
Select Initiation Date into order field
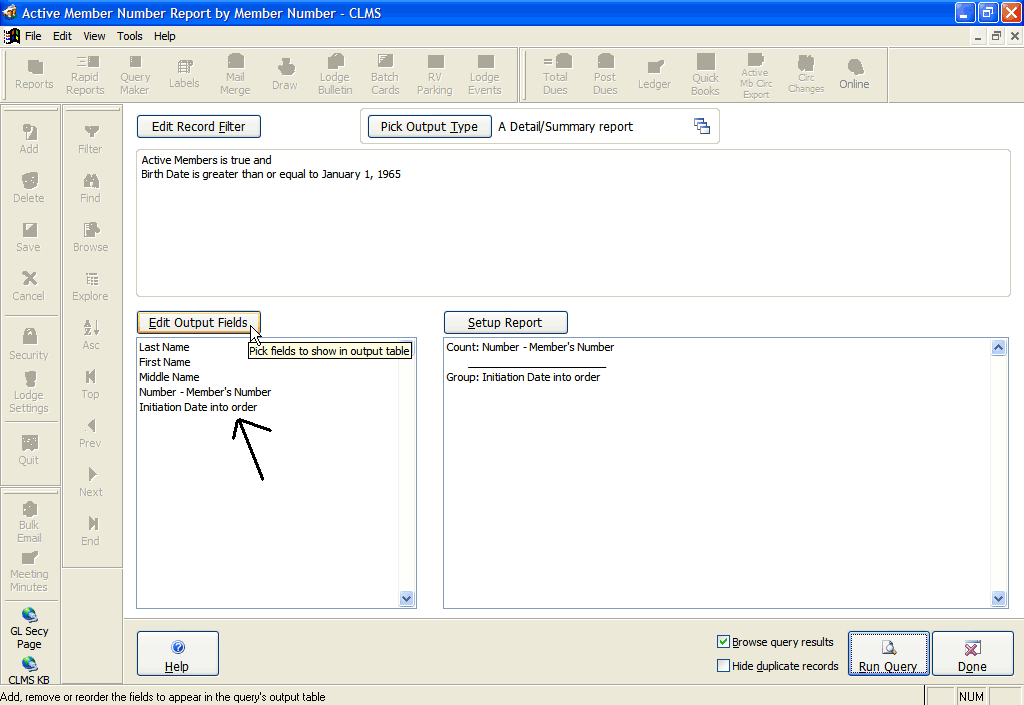click(198, 407)
